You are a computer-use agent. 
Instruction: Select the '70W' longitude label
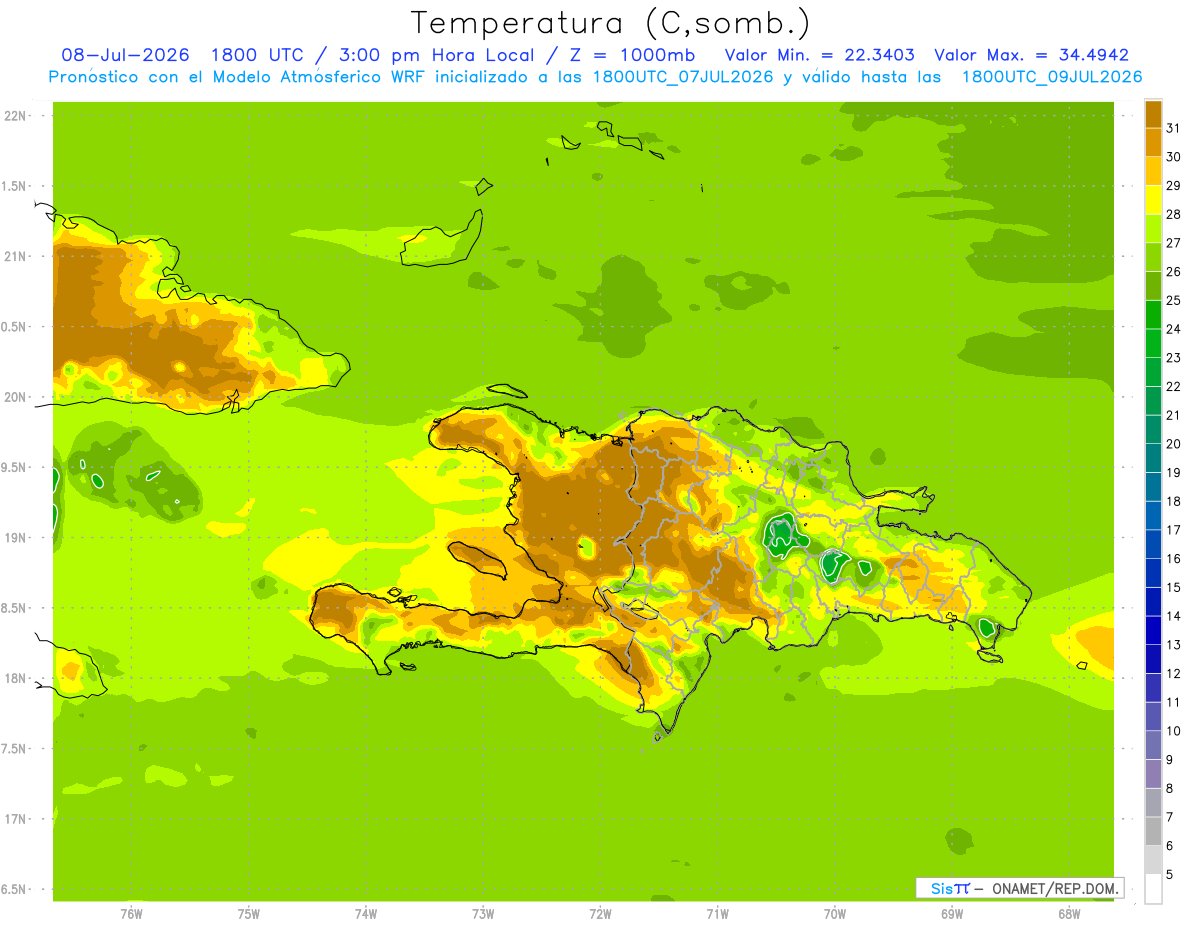pos(835,913)
